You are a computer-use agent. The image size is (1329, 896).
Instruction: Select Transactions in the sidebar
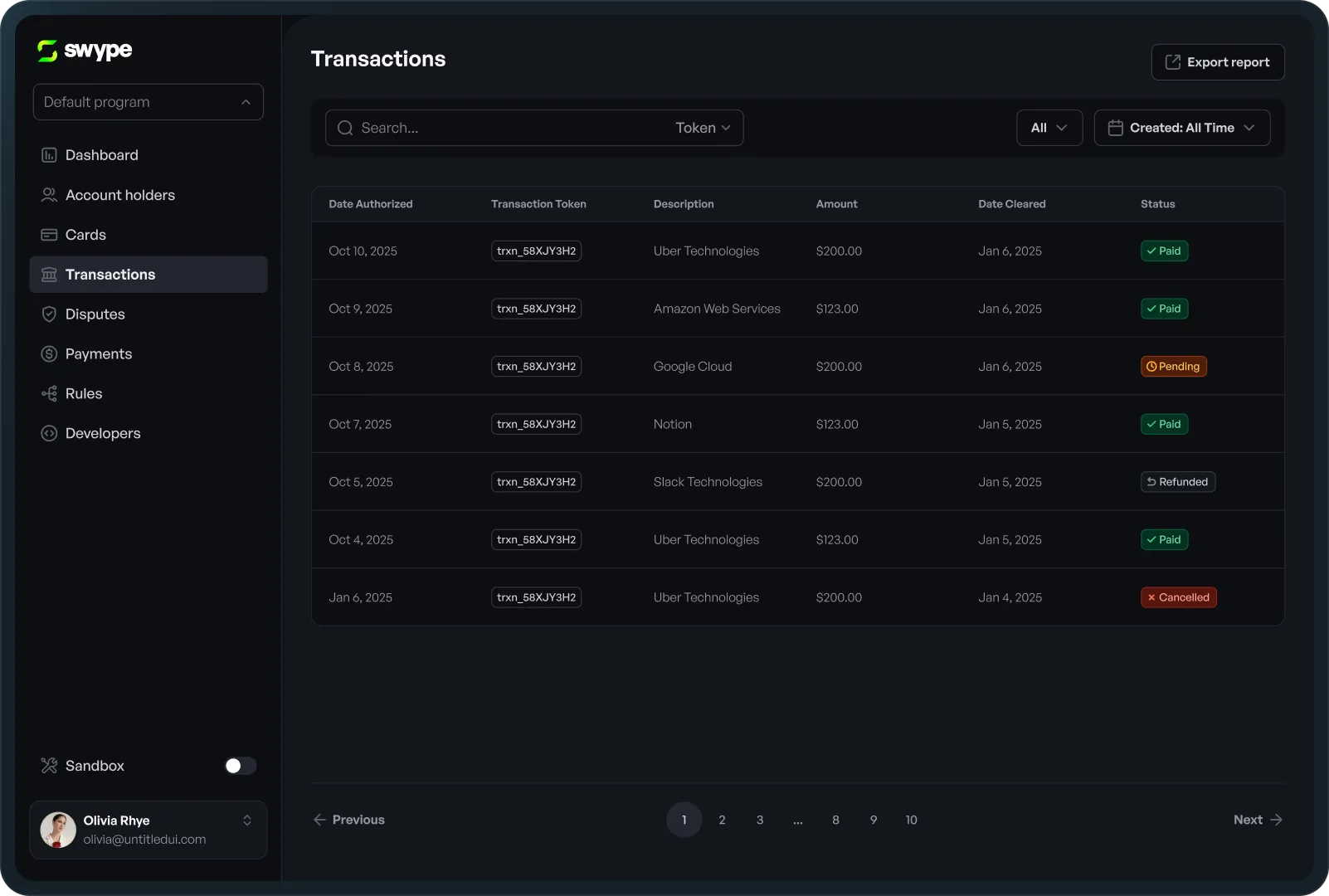coord(148,275)
